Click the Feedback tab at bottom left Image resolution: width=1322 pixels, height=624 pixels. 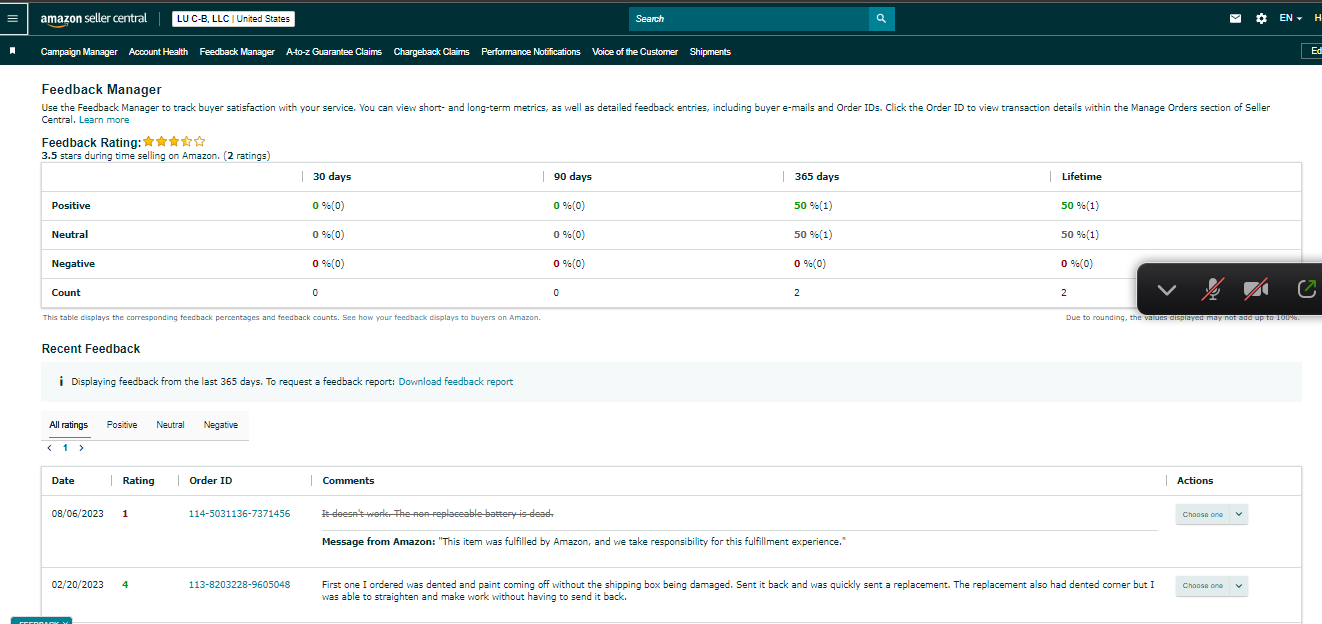41,621
